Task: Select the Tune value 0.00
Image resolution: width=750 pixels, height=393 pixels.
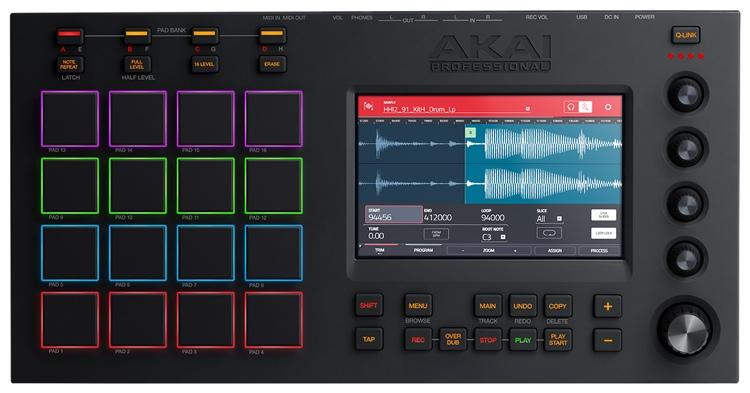Action: coord(376,236)
